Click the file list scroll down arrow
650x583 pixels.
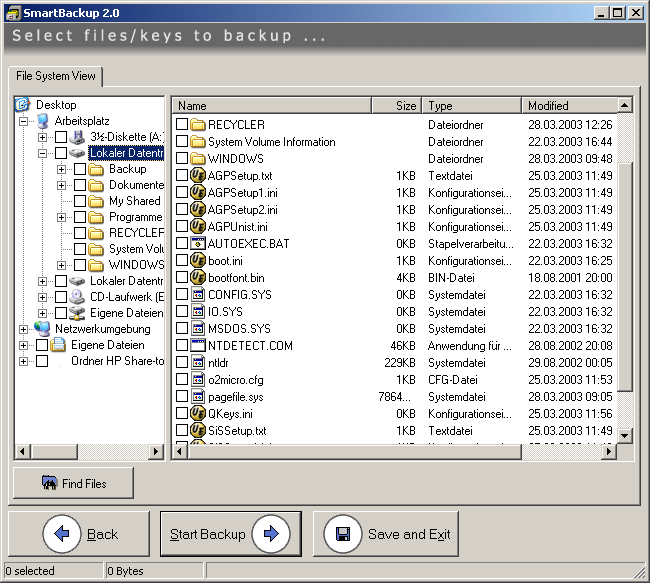[x=625, y=435]
